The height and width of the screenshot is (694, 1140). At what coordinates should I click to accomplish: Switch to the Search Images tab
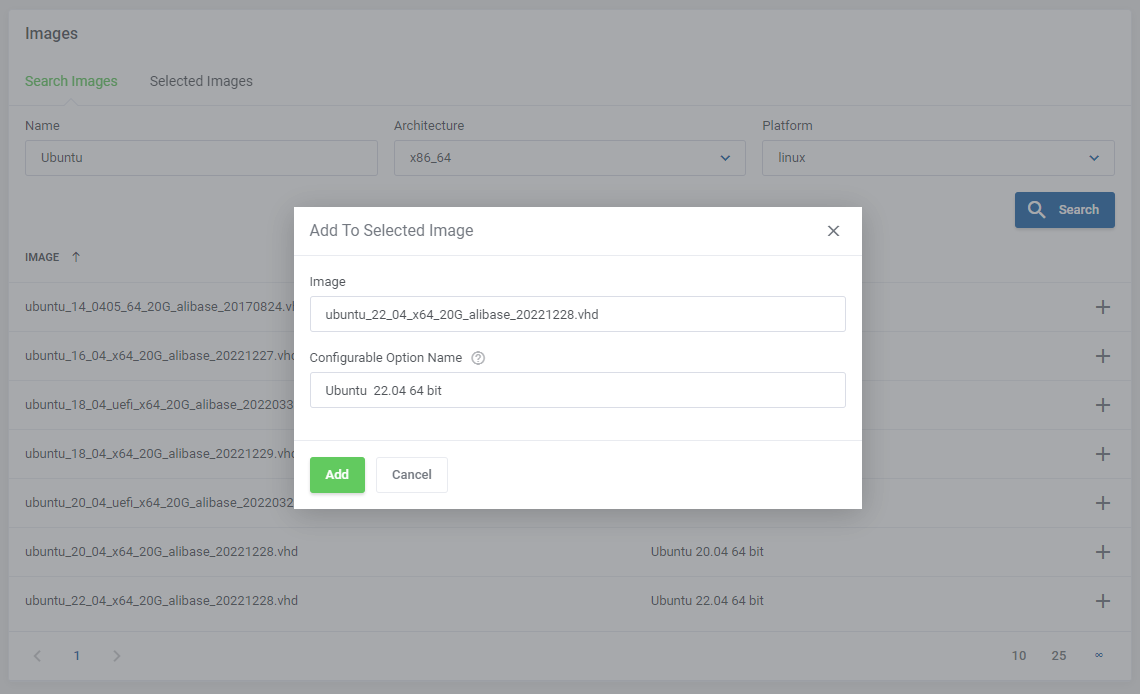pyautogui.click(x=71, y=81)
